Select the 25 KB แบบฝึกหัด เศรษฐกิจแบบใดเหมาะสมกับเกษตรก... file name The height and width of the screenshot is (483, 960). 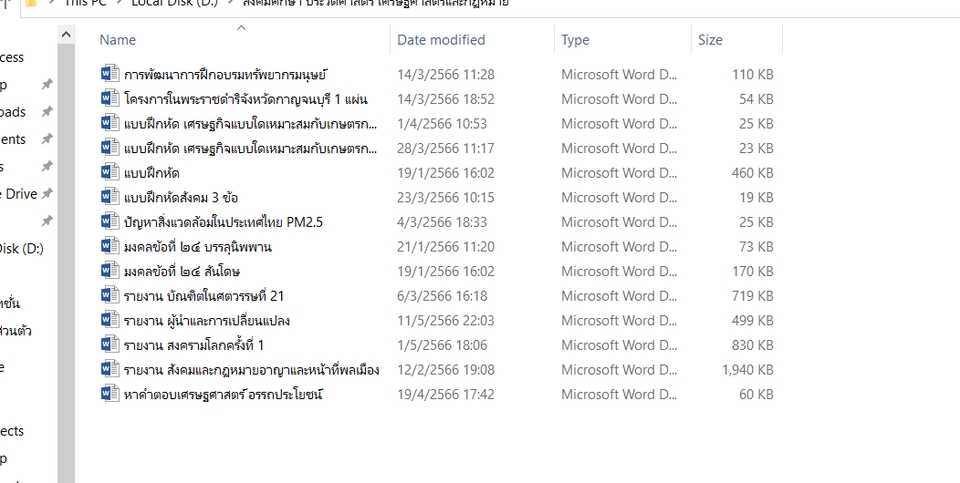pos(250,124)
